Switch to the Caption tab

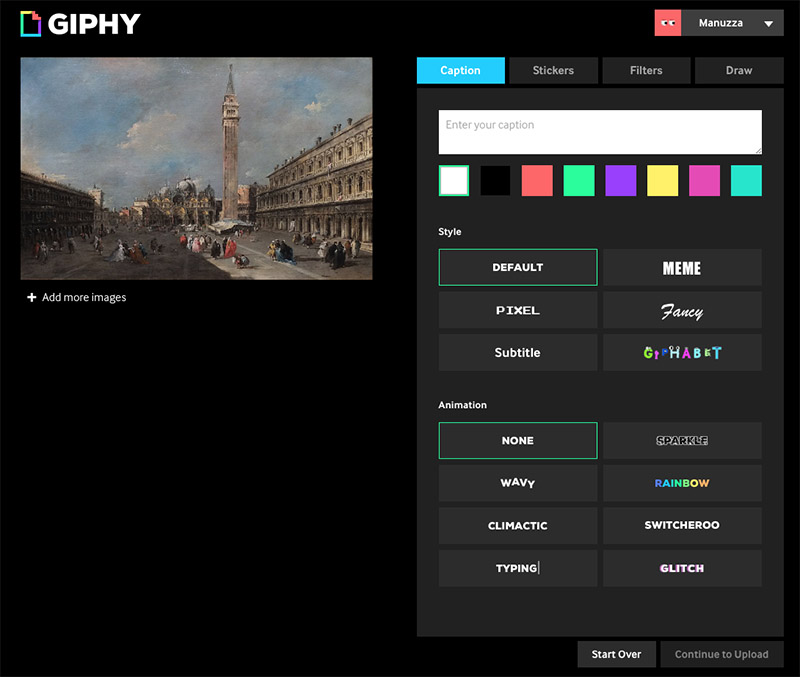(x=461, y=70)
